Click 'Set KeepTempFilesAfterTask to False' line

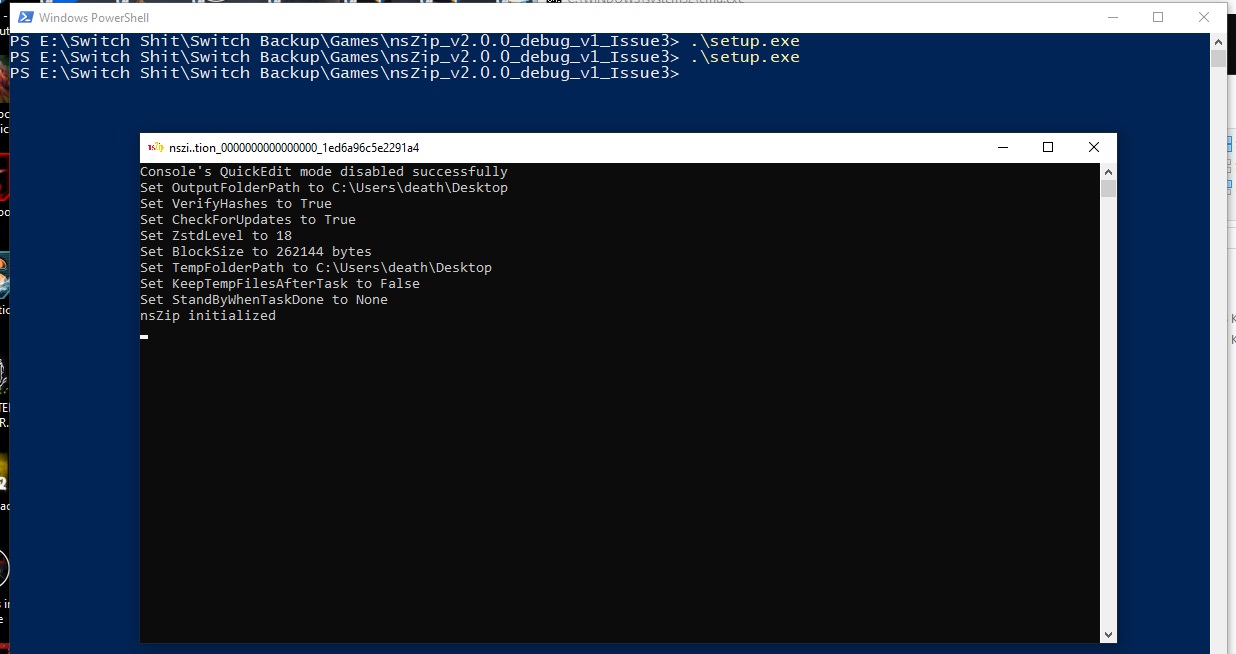(280, 284)
